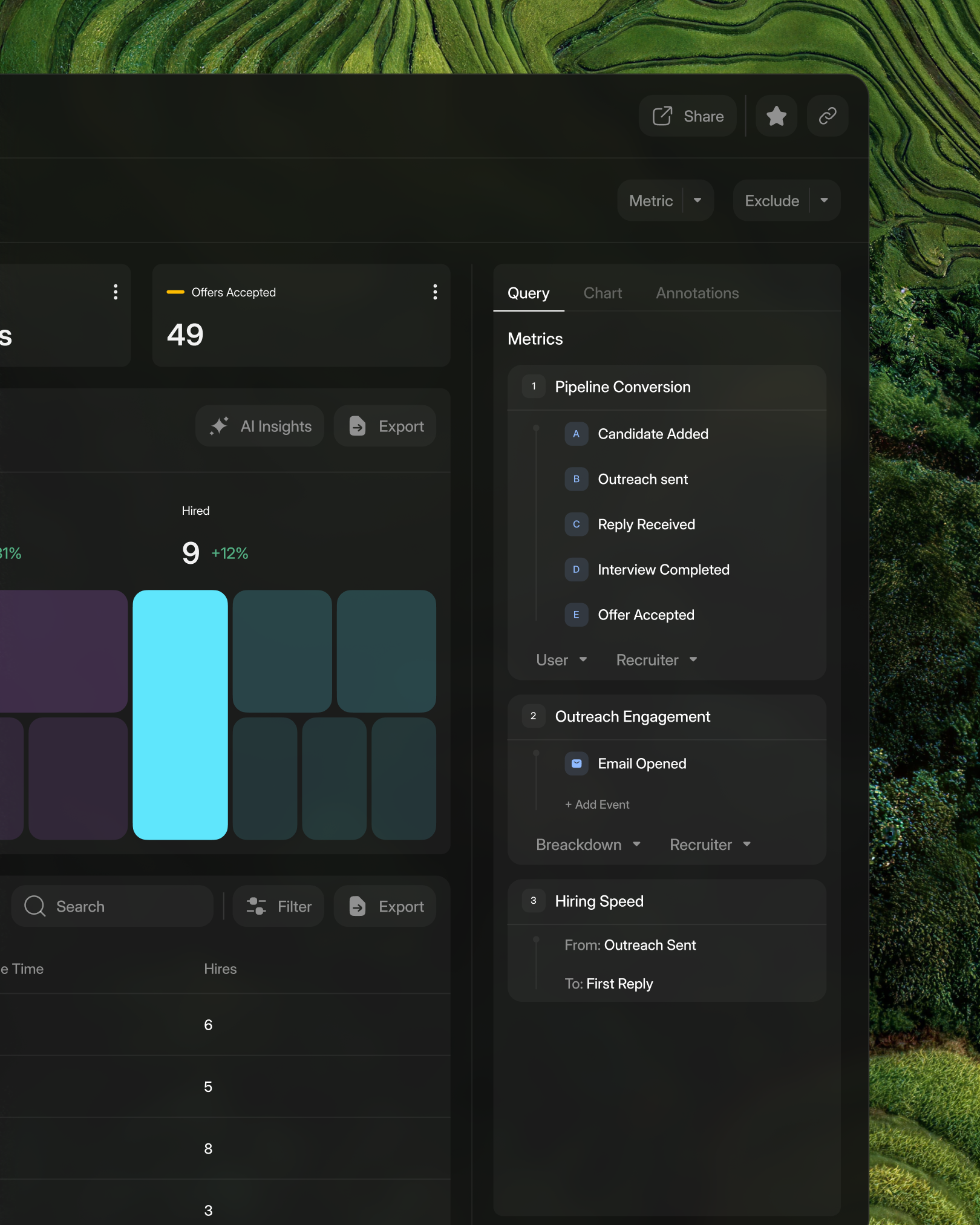Image resolution: width=980 pixels, height=1225 pixels.
Task: Click into the Search field
Action: 113,906
